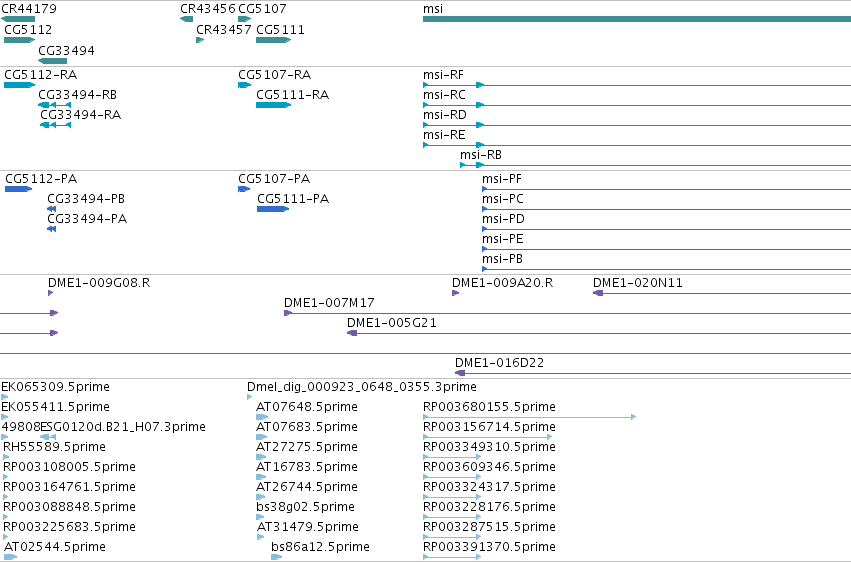Select the DME1-020N11 clone
This screenshot has height=562, width=851.
pos(722,293)
